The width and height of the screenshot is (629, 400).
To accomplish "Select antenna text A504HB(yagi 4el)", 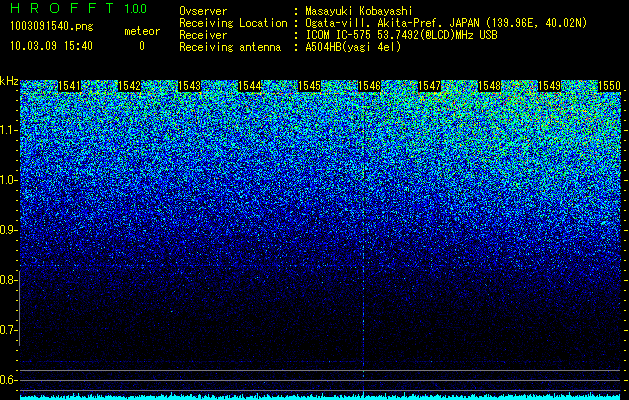I will click(353, 47).
